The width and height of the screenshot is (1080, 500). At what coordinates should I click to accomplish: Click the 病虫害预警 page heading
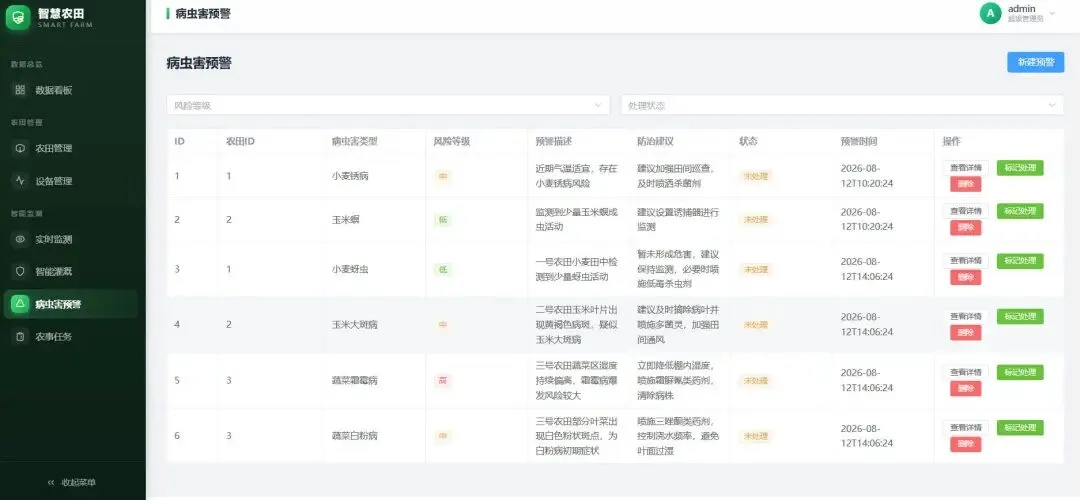coord(198,63)
